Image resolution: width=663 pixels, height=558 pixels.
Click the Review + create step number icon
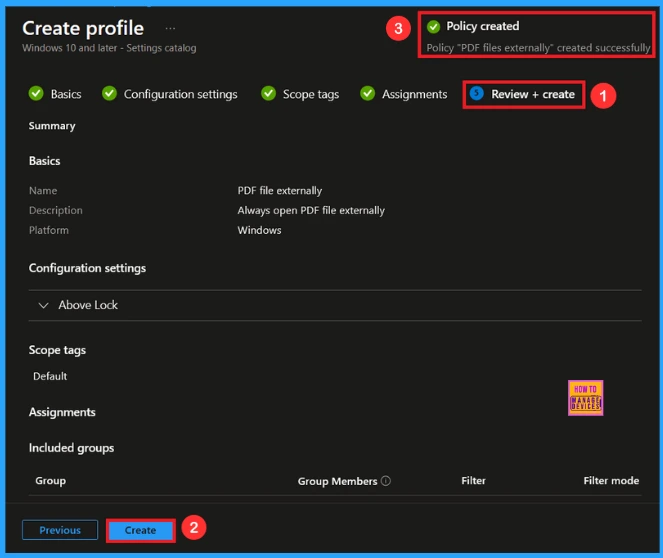pyautogui.click(x=477, y=93)
